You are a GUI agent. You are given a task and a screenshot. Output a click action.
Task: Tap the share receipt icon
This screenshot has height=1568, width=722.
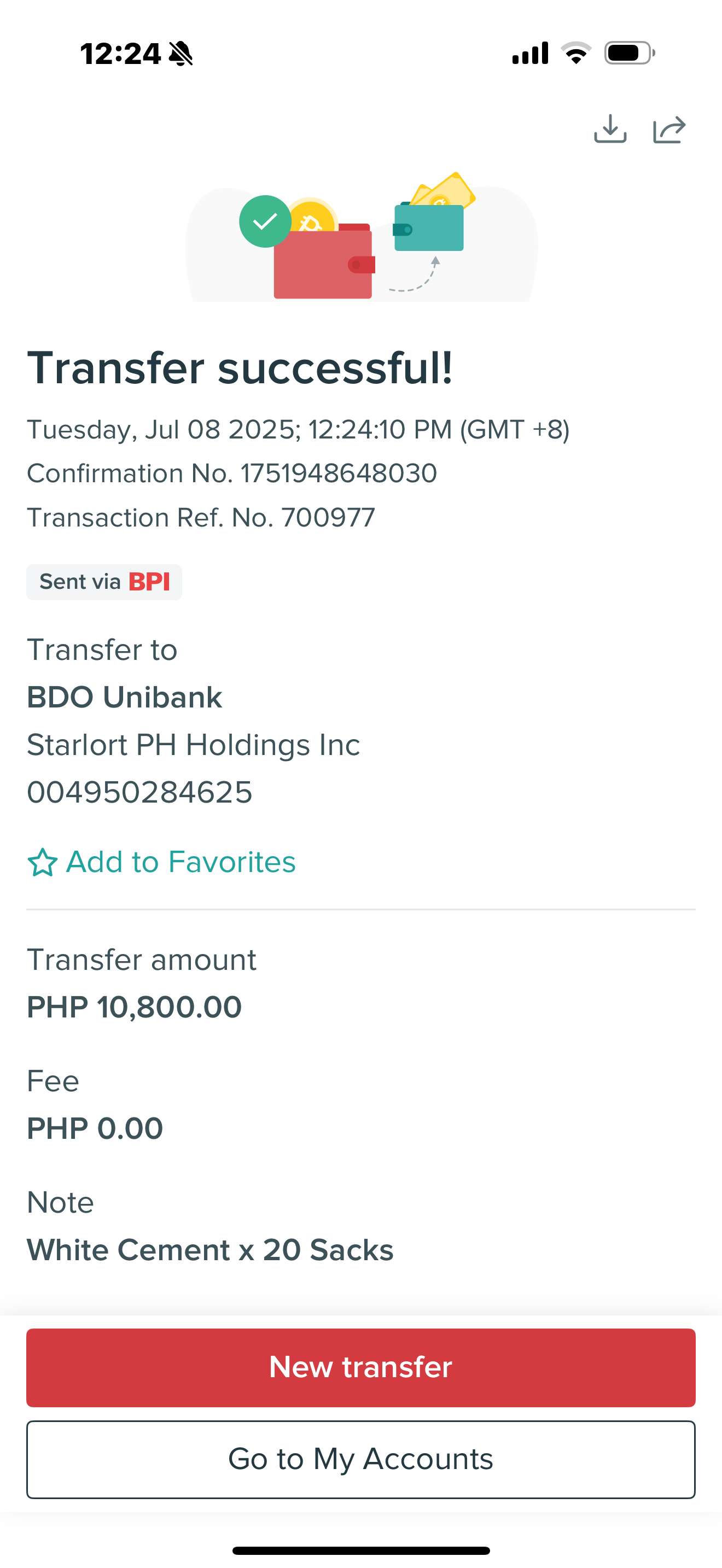pos(669,129)
